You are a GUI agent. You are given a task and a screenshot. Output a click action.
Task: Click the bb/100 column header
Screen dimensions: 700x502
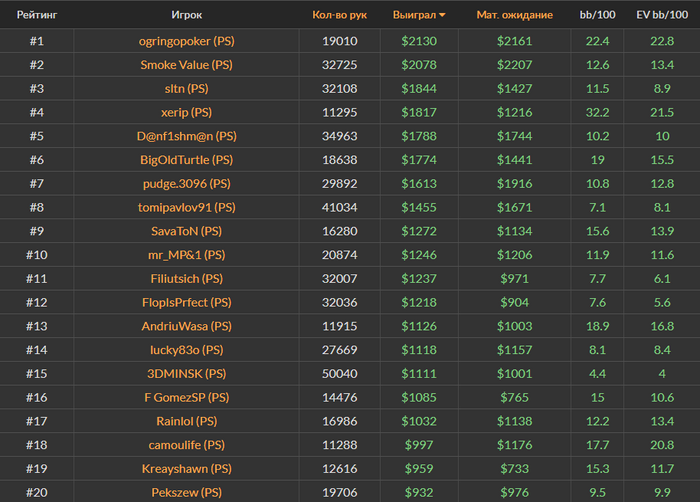pyautogui.click(x=598, y=15)
